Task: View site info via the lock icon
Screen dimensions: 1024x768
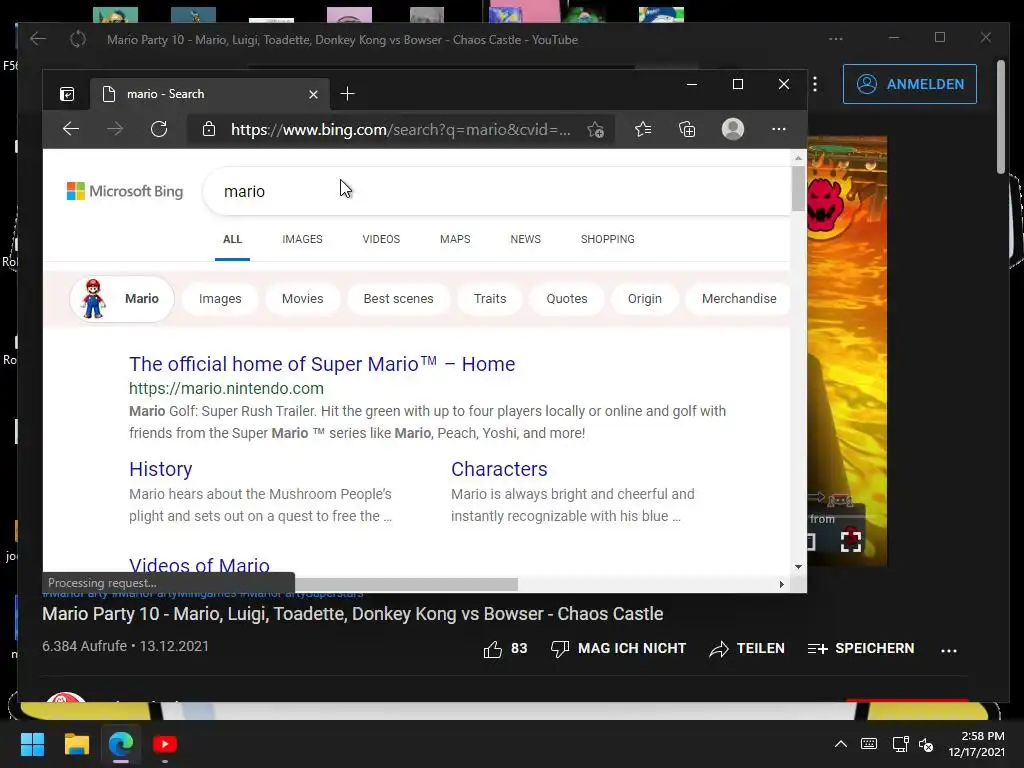Action: point(209,129)
